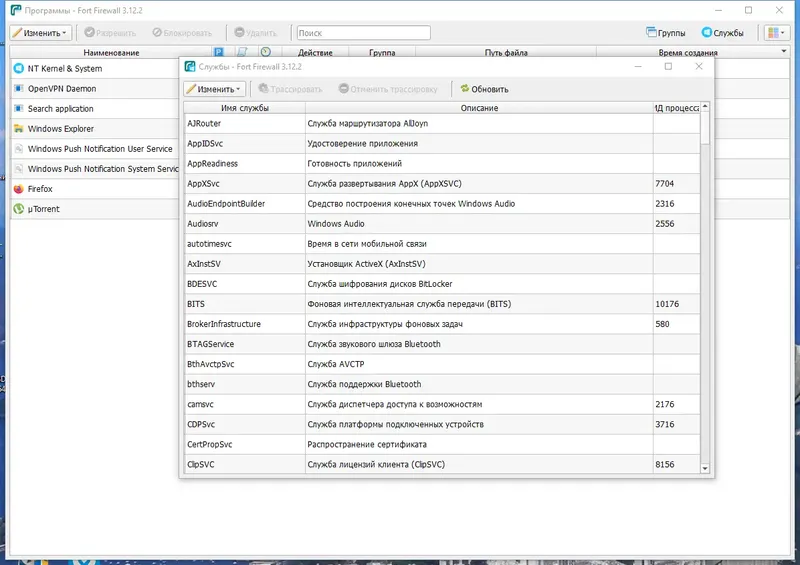Screen dimensions: 800x565
Task: Click the clock column header icon
Action: click(265, 52)
